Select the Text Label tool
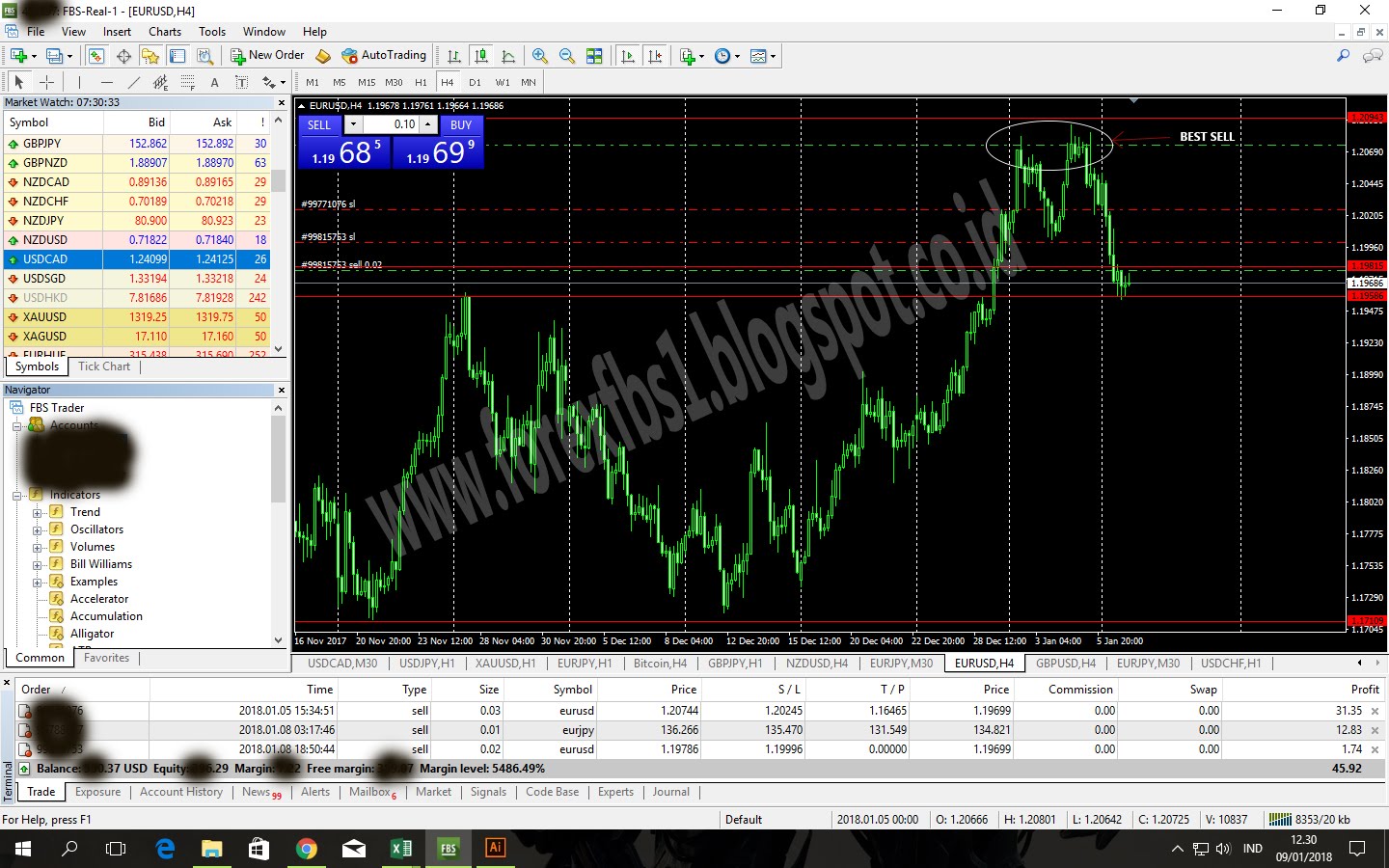Image resolution: width=1389 pixels, height=868 pixels. pyautogui.click(x=241, y=82)
